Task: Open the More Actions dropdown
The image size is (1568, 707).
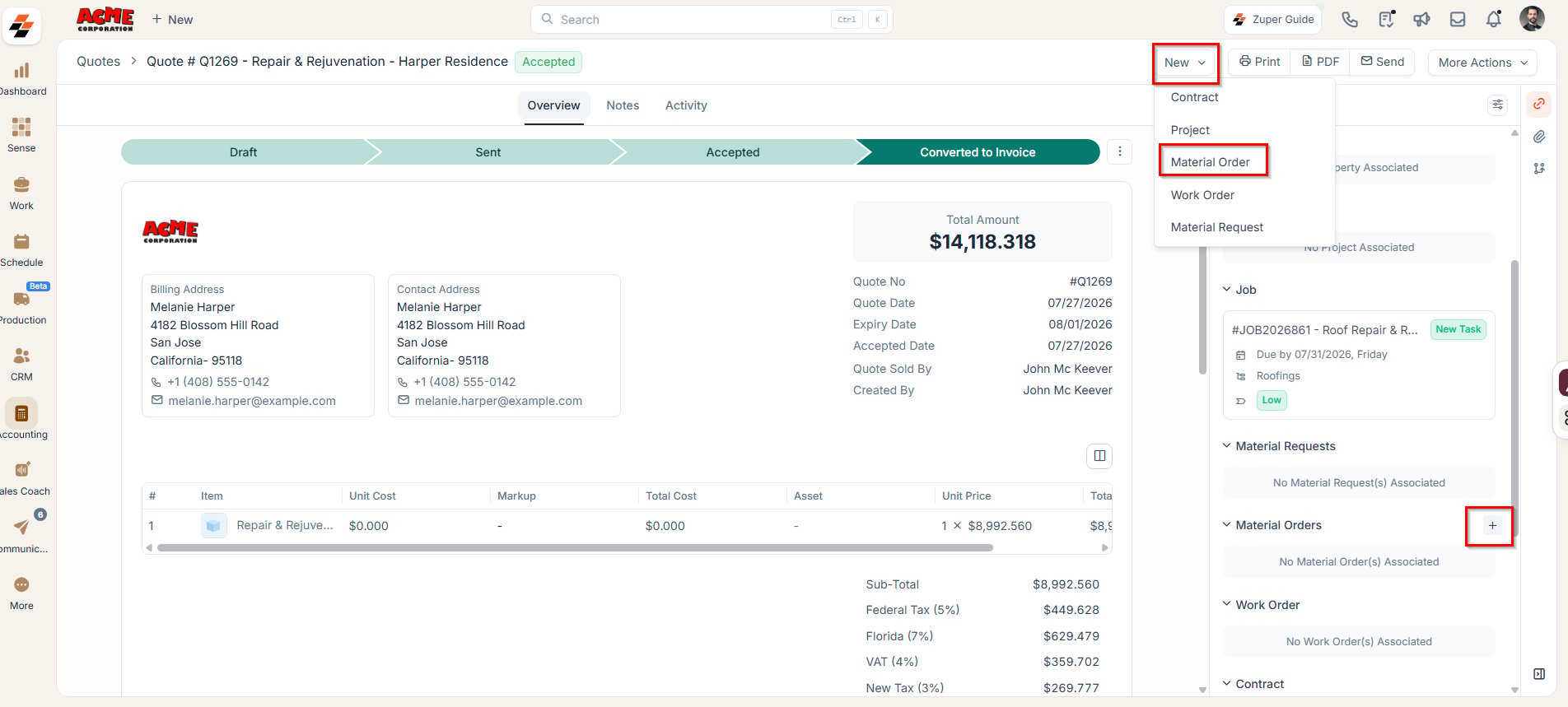Action: (1482, 63)
